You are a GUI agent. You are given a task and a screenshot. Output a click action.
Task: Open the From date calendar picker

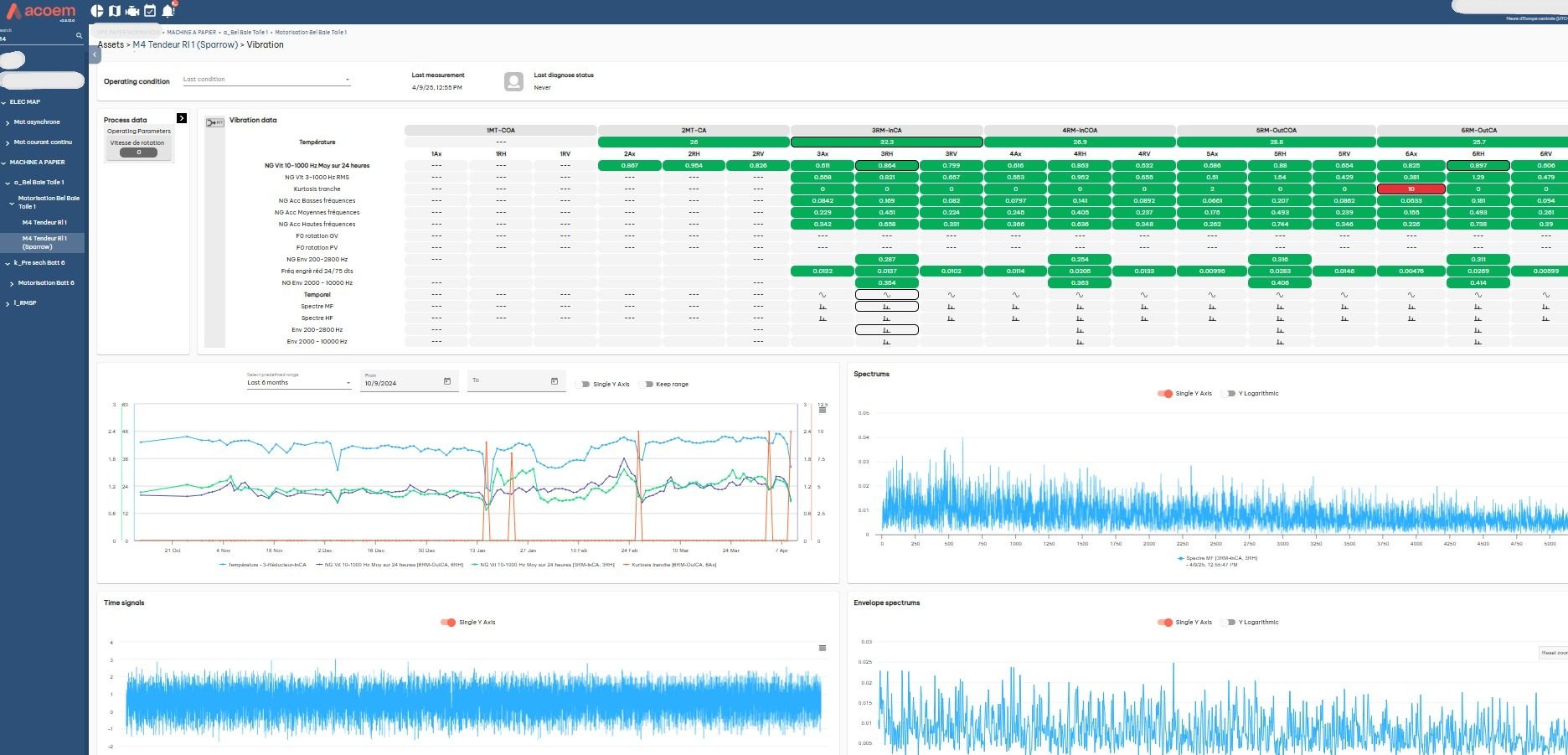(x=447, y=382)
